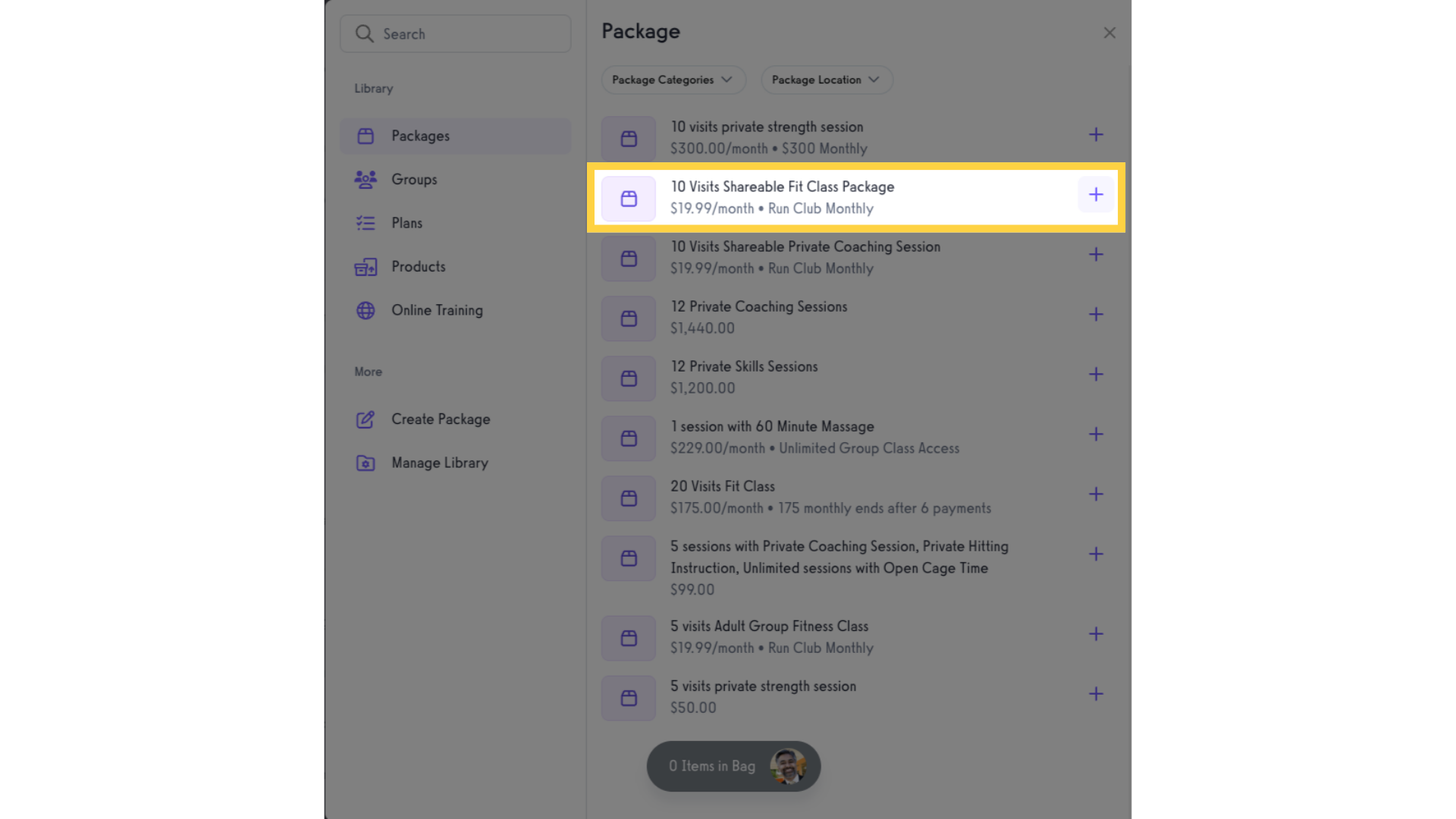The image size is (1456, 819).
Task: Add 12 Private Skills Sessions package
Action: tap(1096, 375)
